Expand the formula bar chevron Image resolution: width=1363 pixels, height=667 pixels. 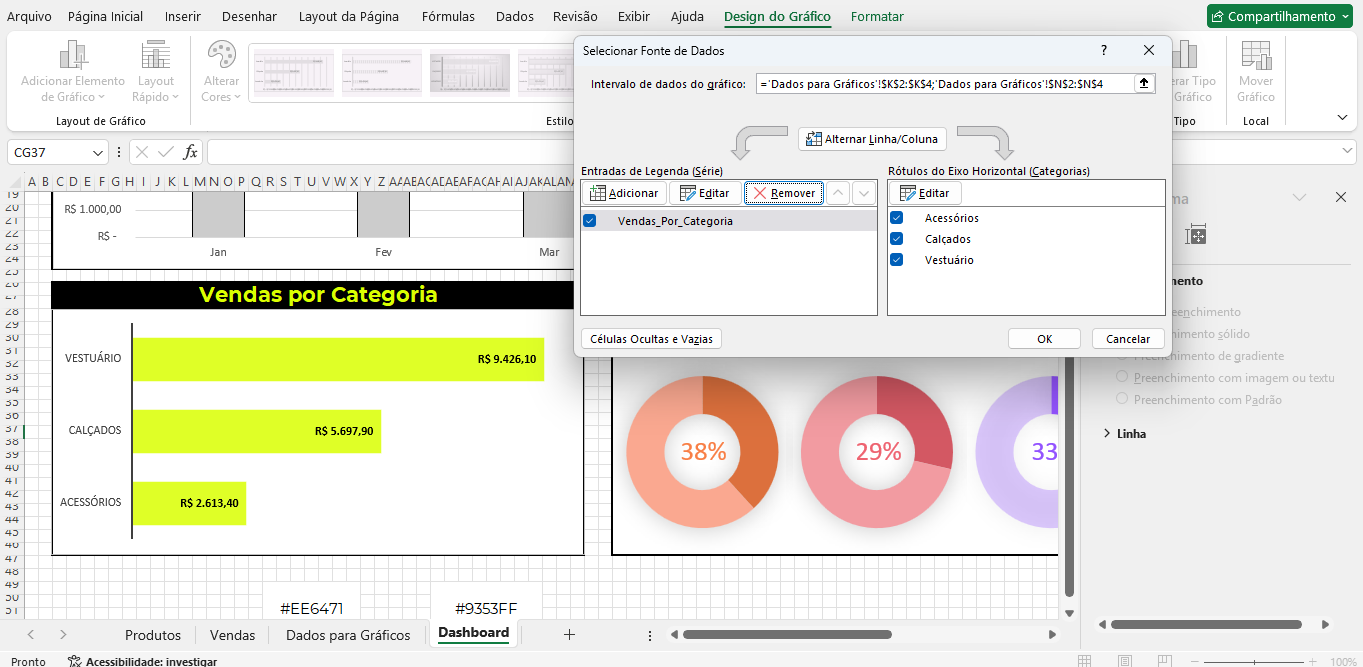pyautogui.click(x=1347, y=151)
